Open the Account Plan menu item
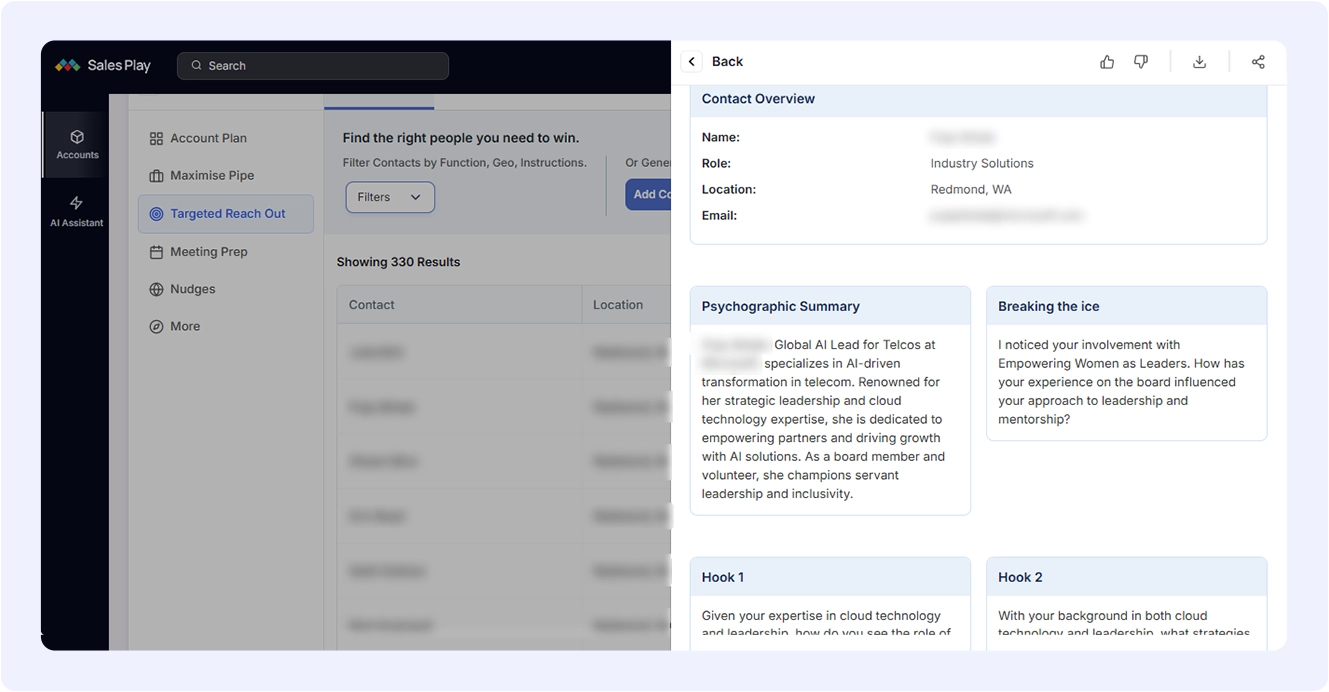The image size is (1329, 692). (x=208, y=138)
